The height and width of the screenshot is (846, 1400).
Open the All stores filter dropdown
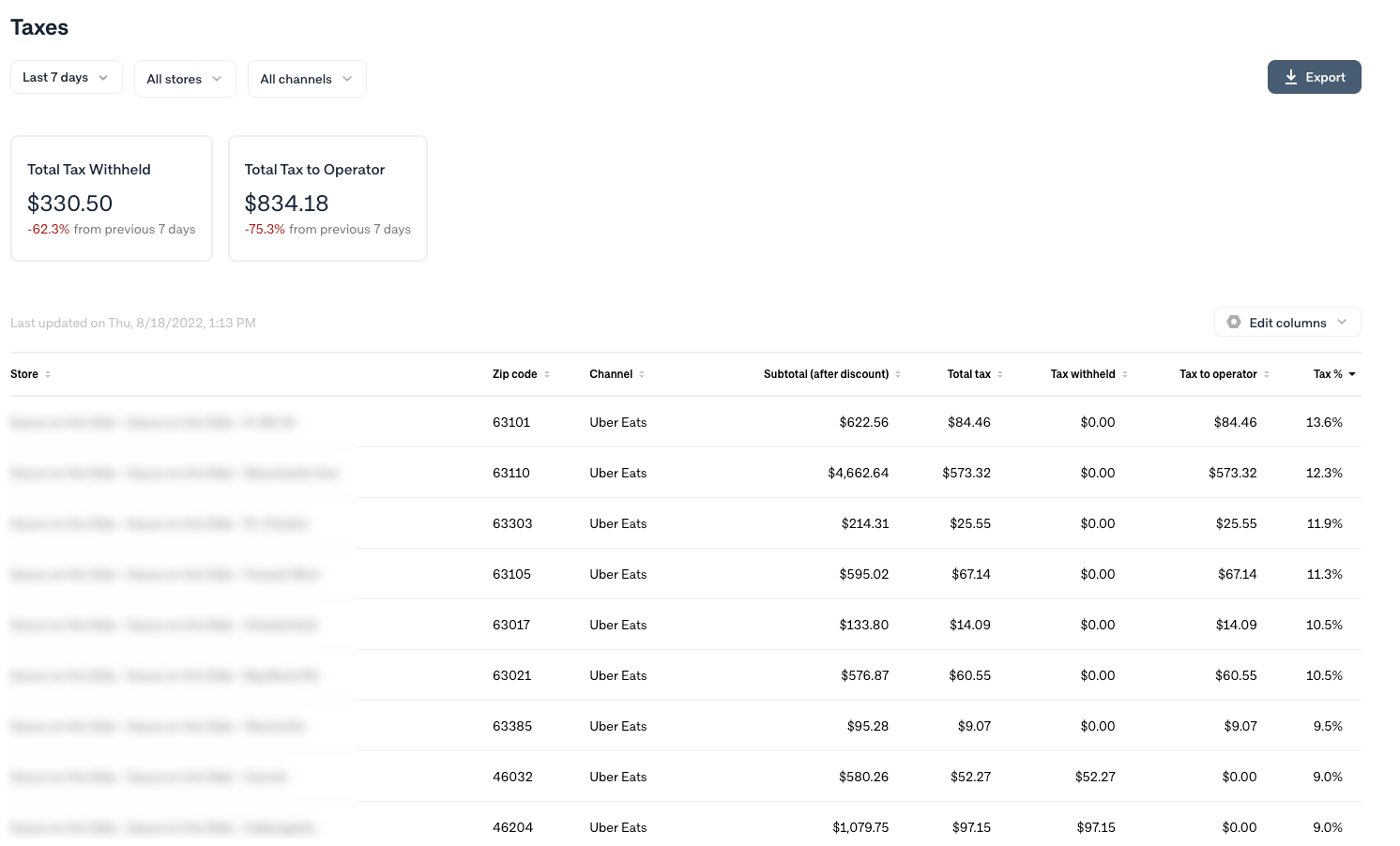tap(185, 79)
